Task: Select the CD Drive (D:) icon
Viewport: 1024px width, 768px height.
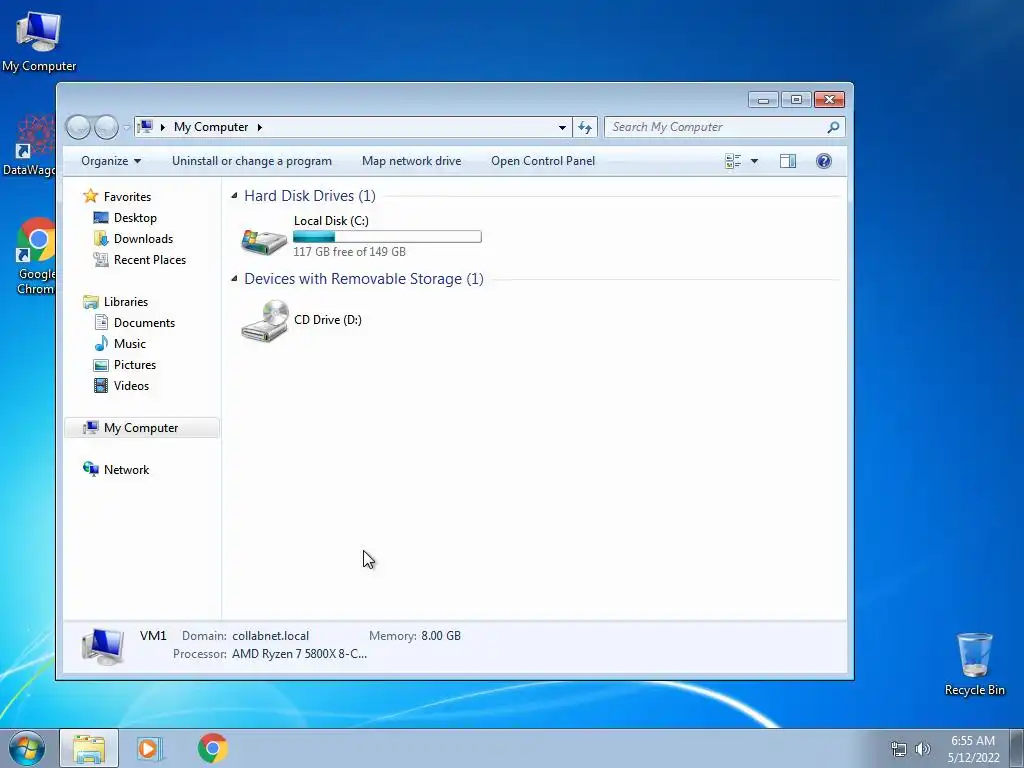Action: point(264,320)
